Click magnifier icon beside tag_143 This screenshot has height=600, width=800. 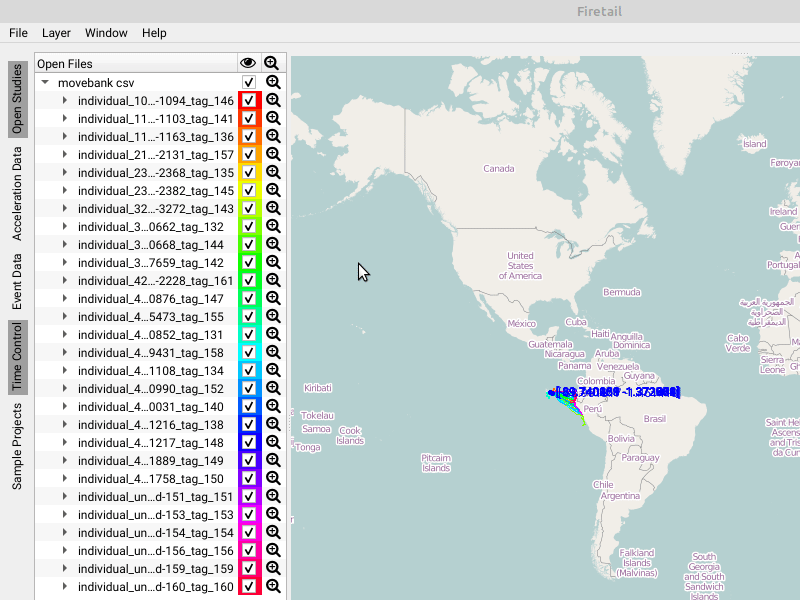tap(272, 209)
